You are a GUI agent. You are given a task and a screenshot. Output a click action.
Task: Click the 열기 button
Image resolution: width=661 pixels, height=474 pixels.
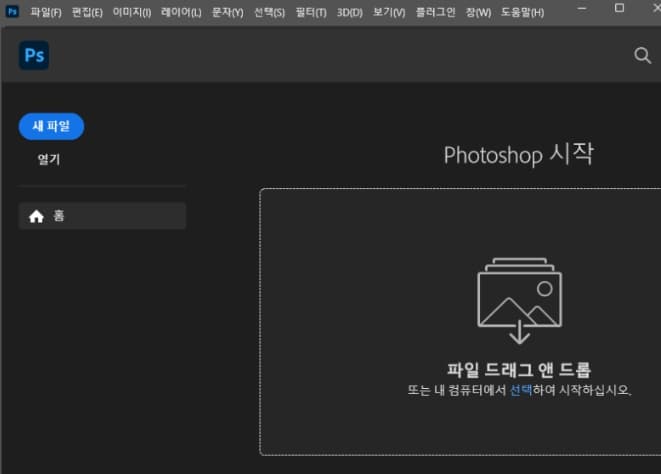49,159
